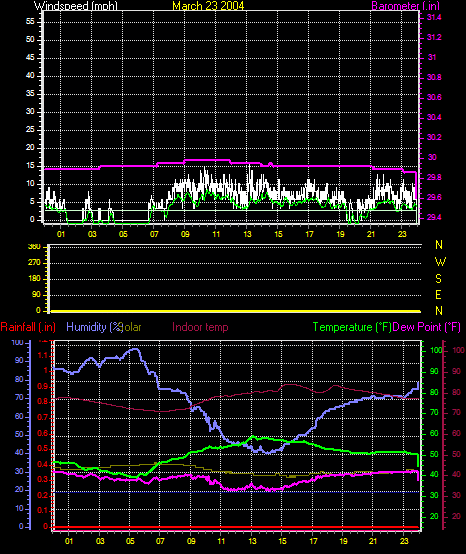Click the Solar legend label
This screenshot has width=466, height=554.
click(x=131, y=327)
